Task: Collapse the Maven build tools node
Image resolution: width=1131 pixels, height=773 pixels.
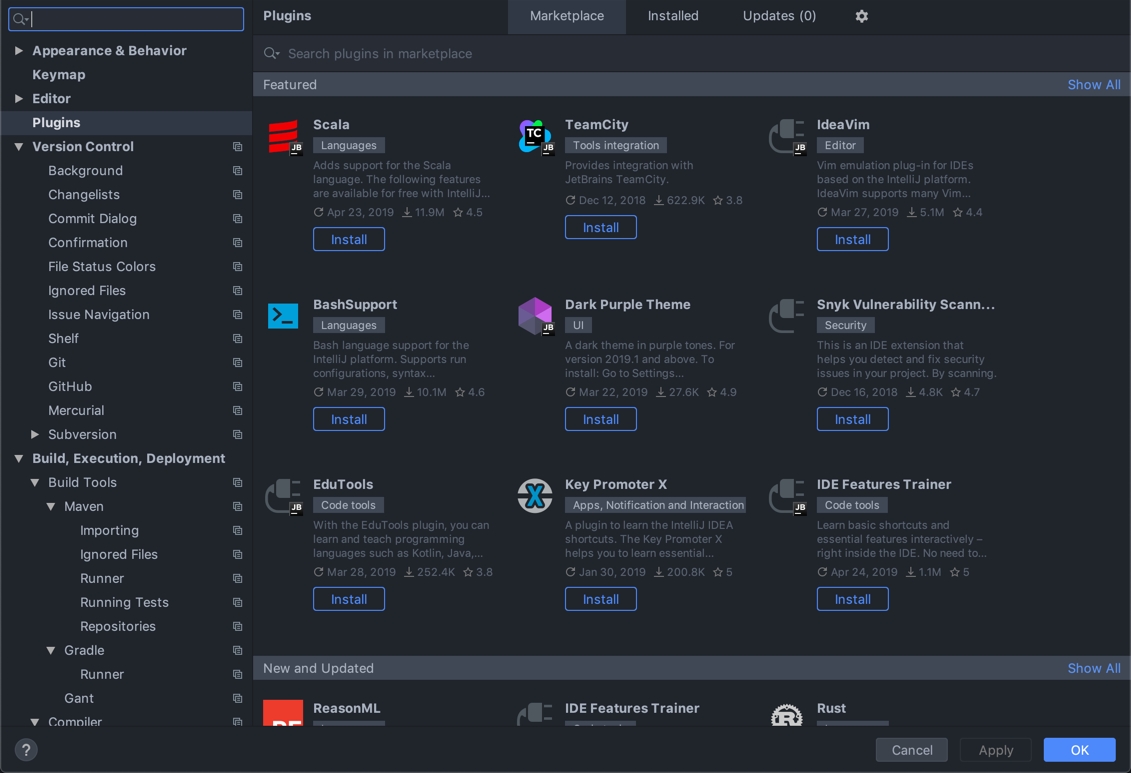Action: 51,507
